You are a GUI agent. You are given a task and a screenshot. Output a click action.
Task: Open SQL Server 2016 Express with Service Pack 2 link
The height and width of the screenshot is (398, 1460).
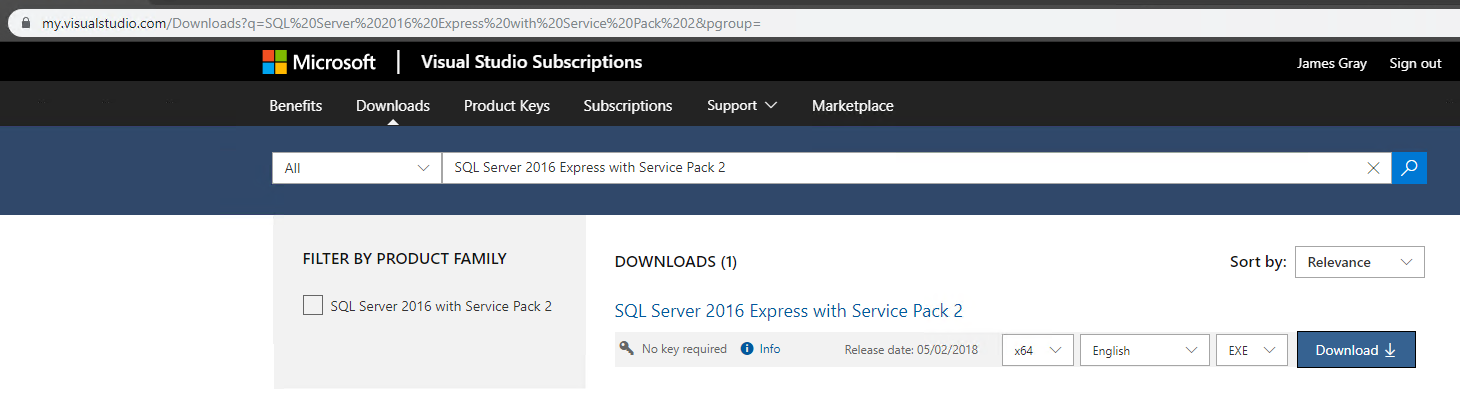[x=789, y=311]
